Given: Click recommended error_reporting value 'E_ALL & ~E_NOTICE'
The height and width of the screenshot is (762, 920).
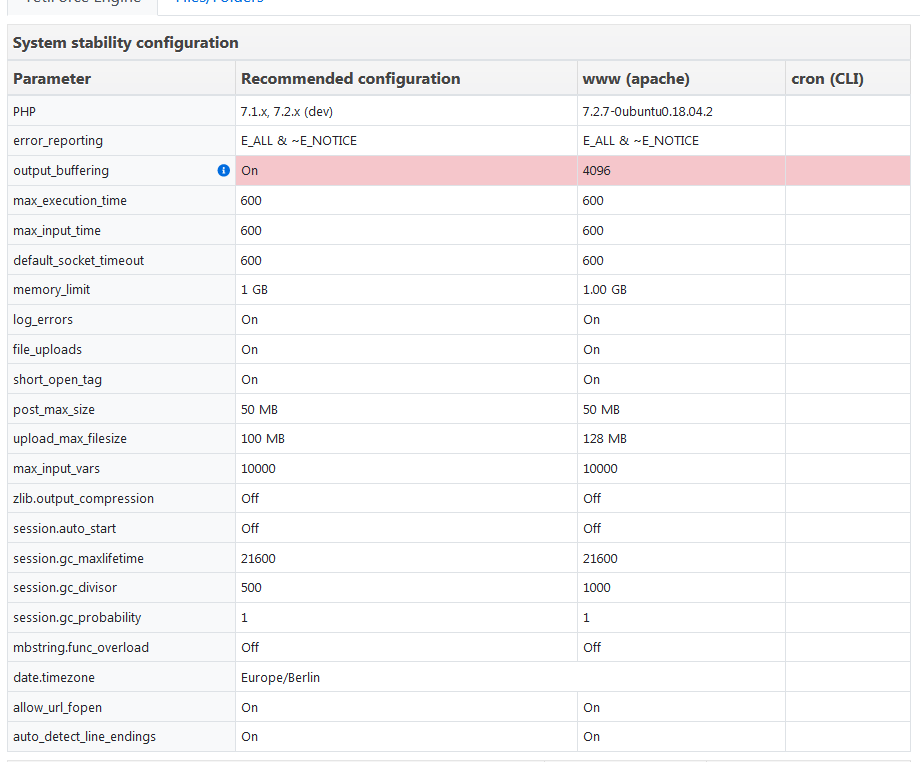Looking at the screenshot, I should click(x=299, y=141).
